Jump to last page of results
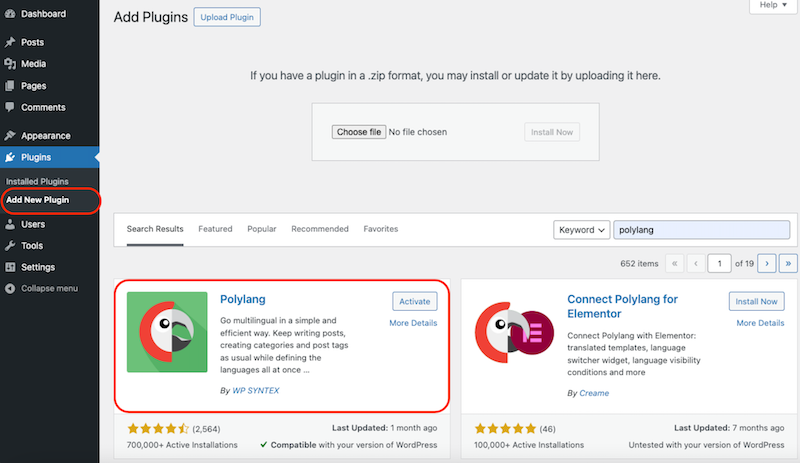Screen dimensions: 800x463 click(x=788, y=263)
